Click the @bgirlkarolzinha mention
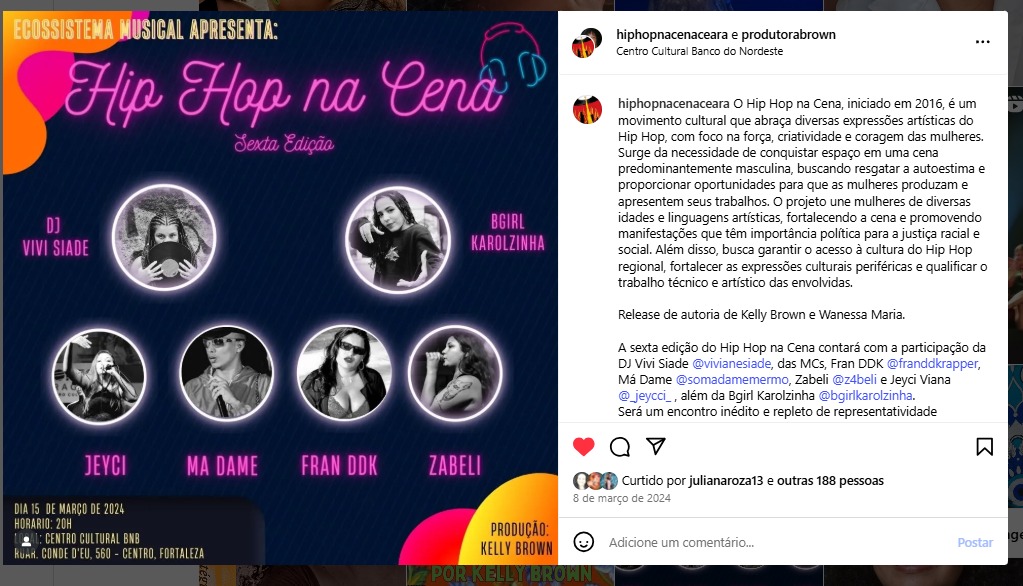This screenshot has height=586, width=1023. (865, 395)
